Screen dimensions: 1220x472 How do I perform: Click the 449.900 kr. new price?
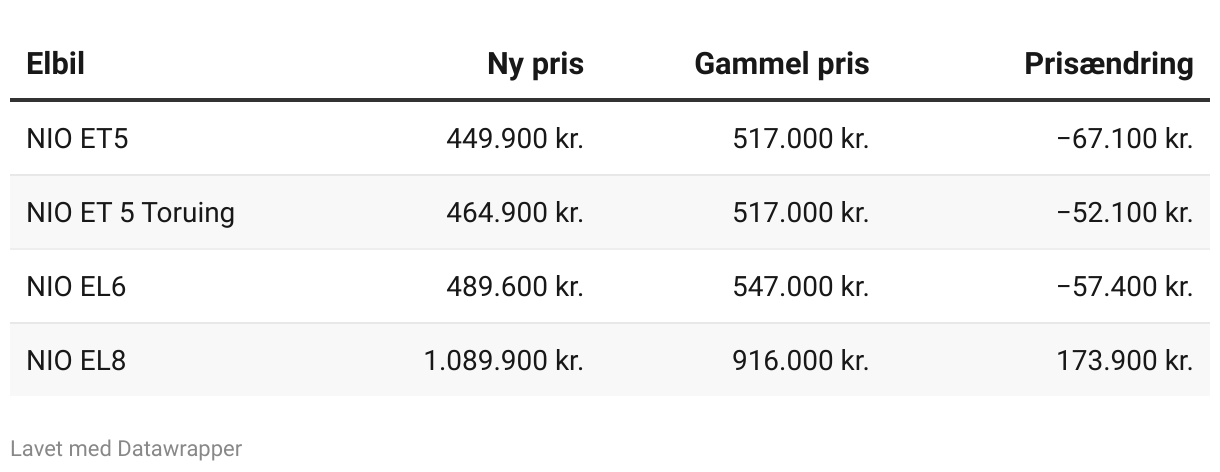515,138
